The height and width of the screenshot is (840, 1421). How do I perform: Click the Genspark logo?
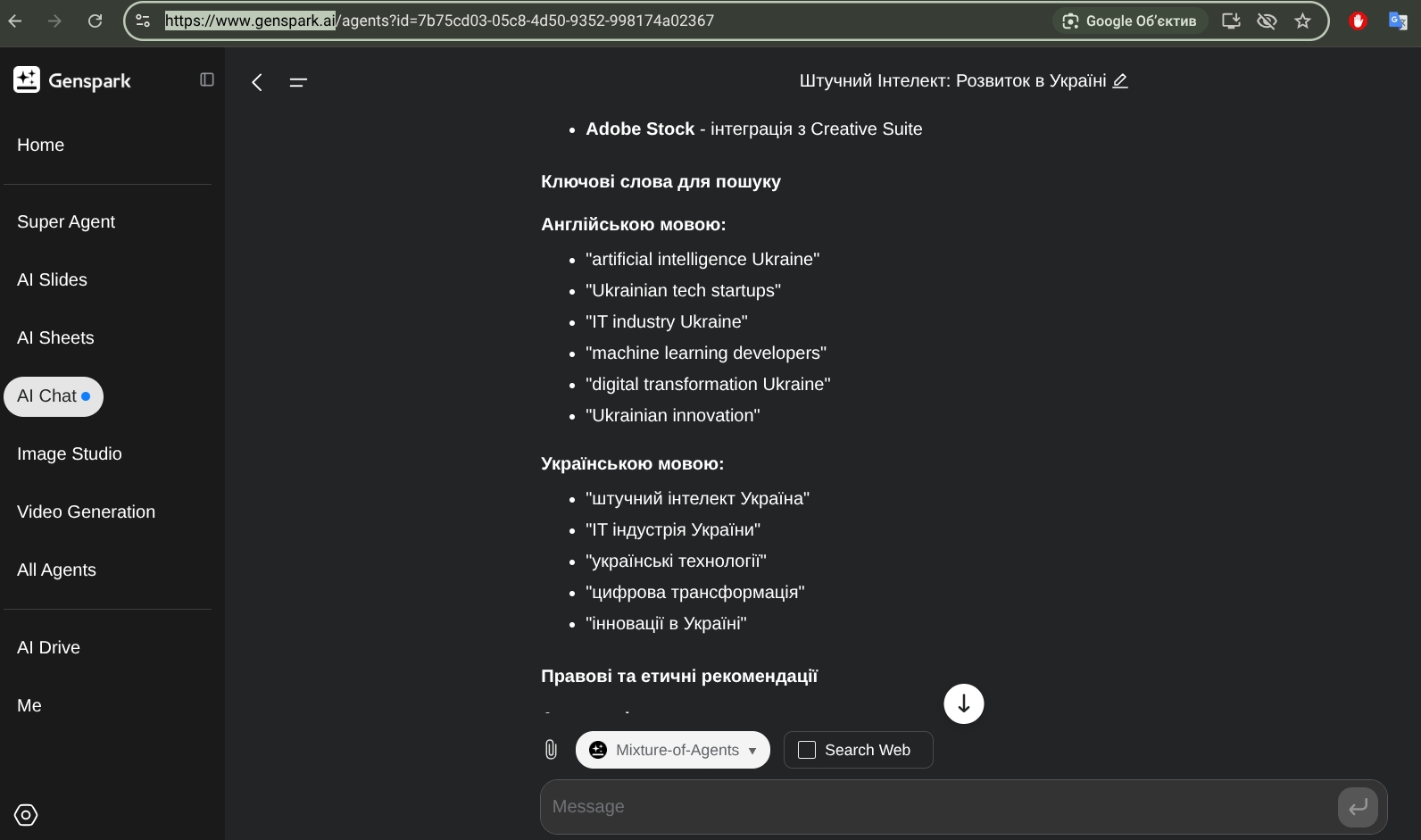pyautogui.click(x=72, y=80)
